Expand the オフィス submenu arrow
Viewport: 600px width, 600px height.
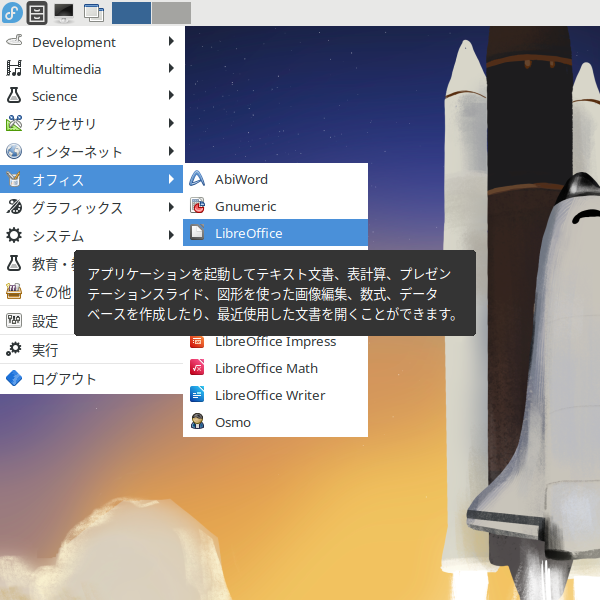[x=171, y=179]
